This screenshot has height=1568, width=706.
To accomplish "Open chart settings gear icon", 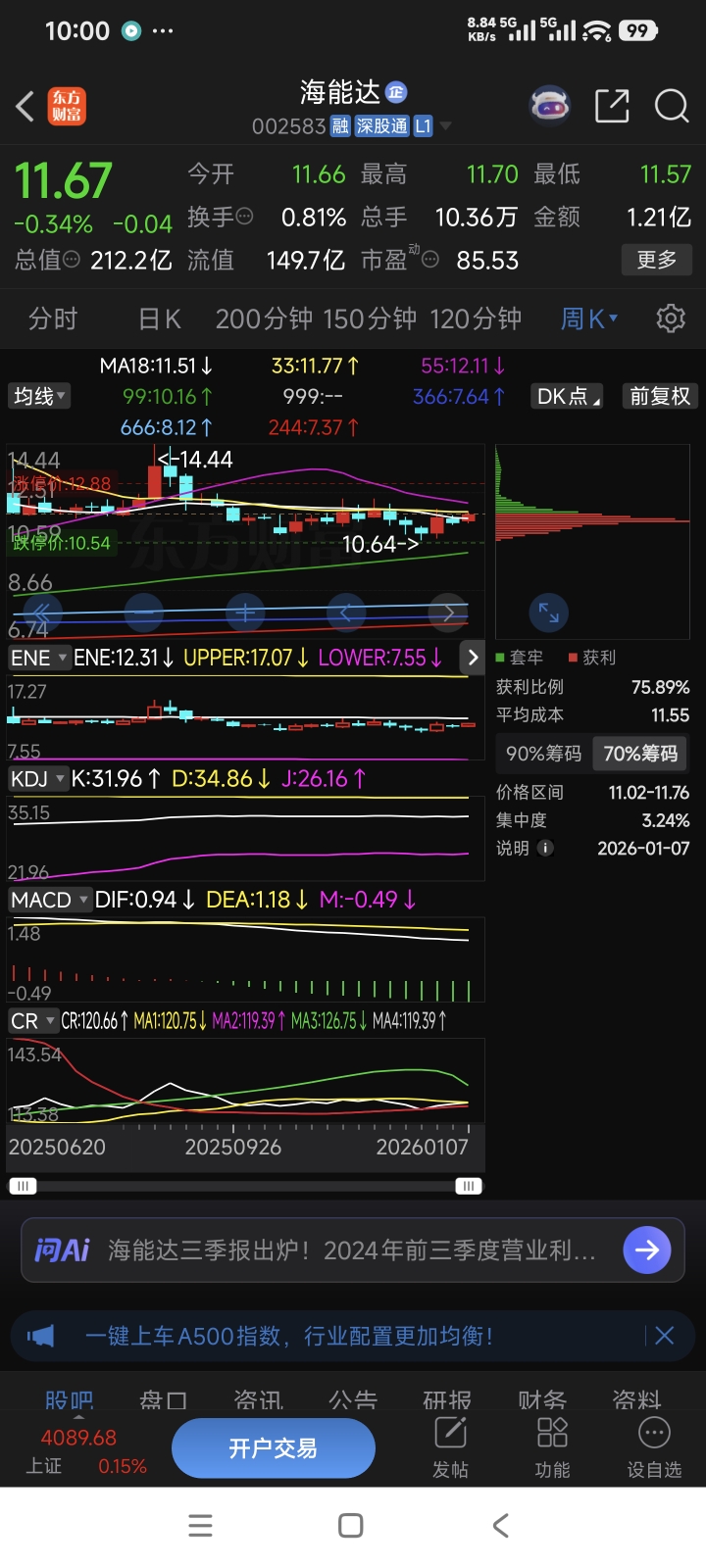I will pyautogui.click(x=671, y=318).
